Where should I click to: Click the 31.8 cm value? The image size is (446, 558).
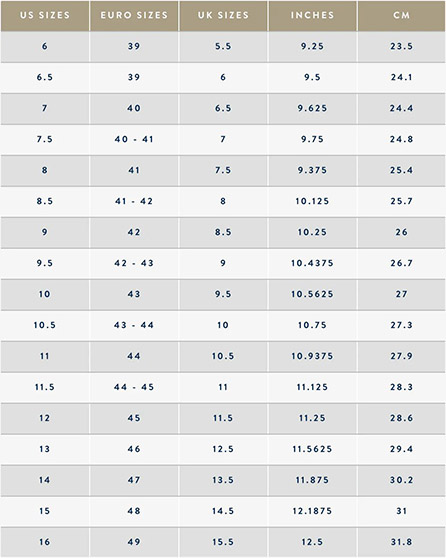(402, 542)
